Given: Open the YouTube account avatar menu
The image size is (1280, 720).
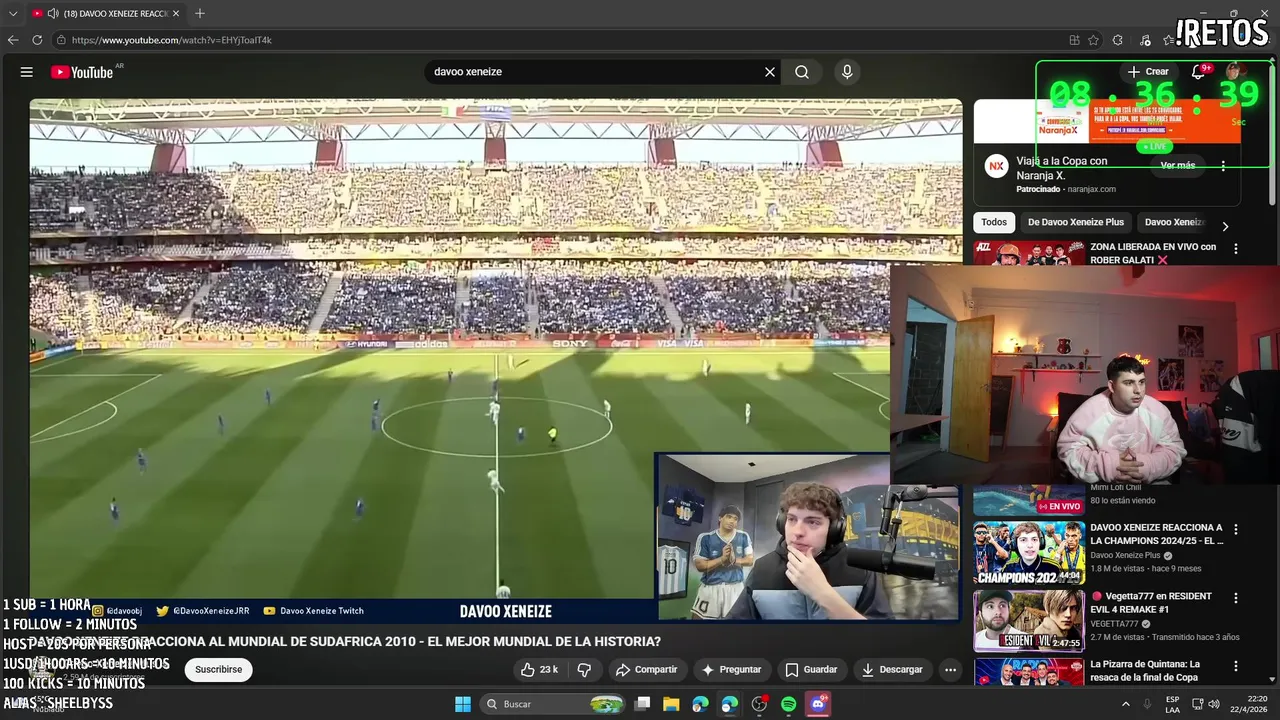Looking at the screenshot, I should 1235,71.
